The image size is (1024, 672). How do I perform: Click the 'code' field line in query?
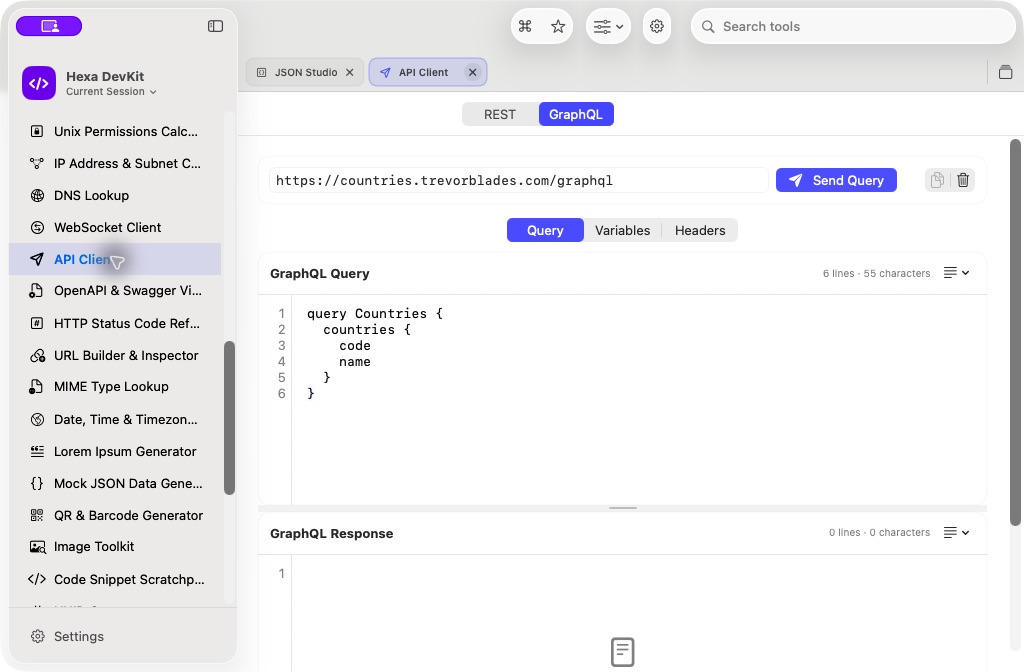[355, 345]
